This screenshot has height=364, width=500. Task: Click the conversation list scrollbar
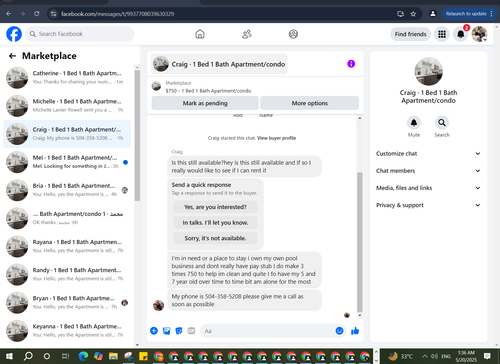137,135
